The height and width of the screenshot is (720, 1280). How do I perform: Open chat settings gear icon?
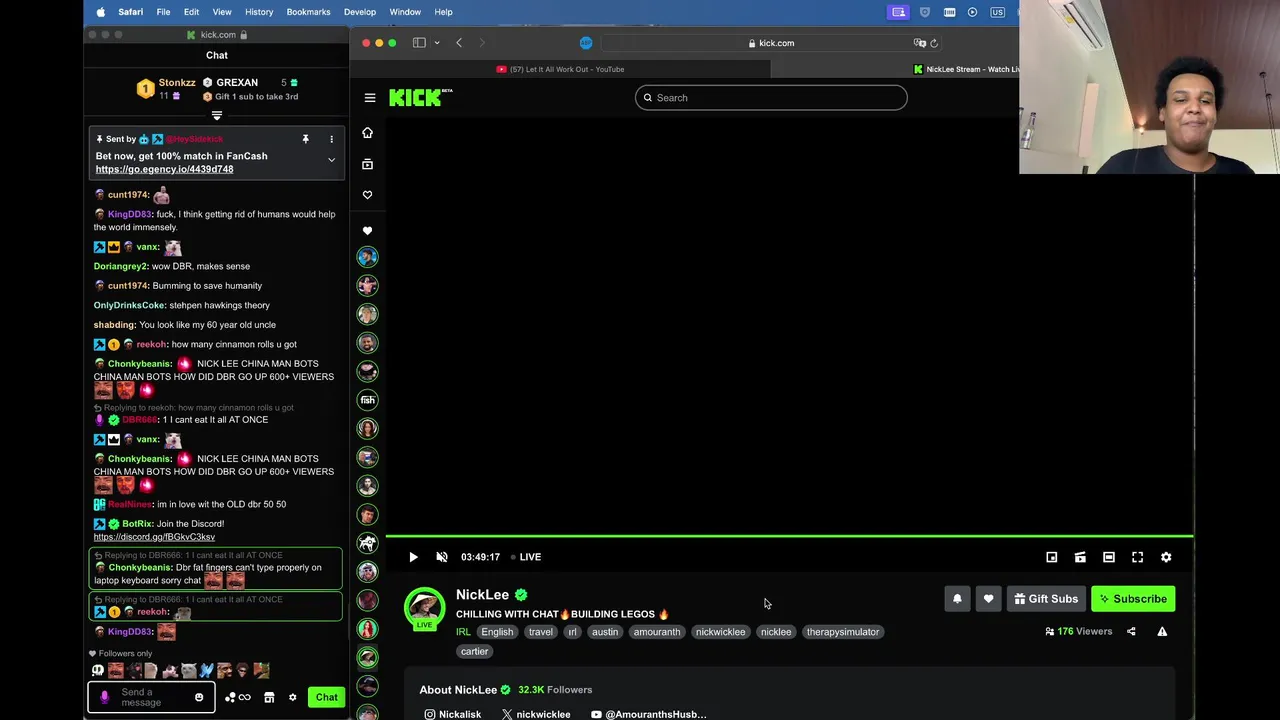point(293,697)
